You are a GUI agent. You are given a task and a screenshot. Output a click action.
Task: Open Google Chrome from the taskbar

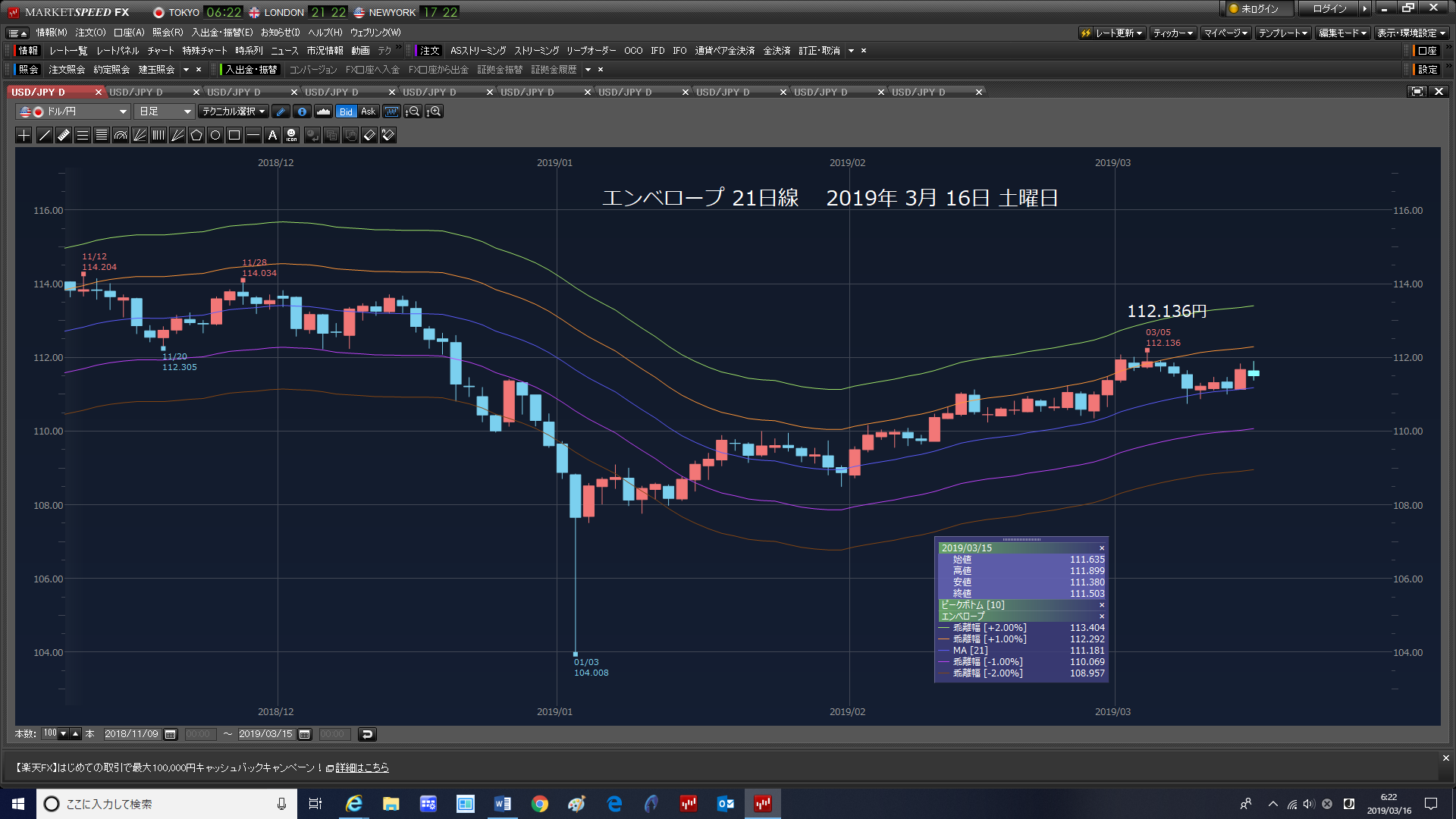tap(540, 804)
